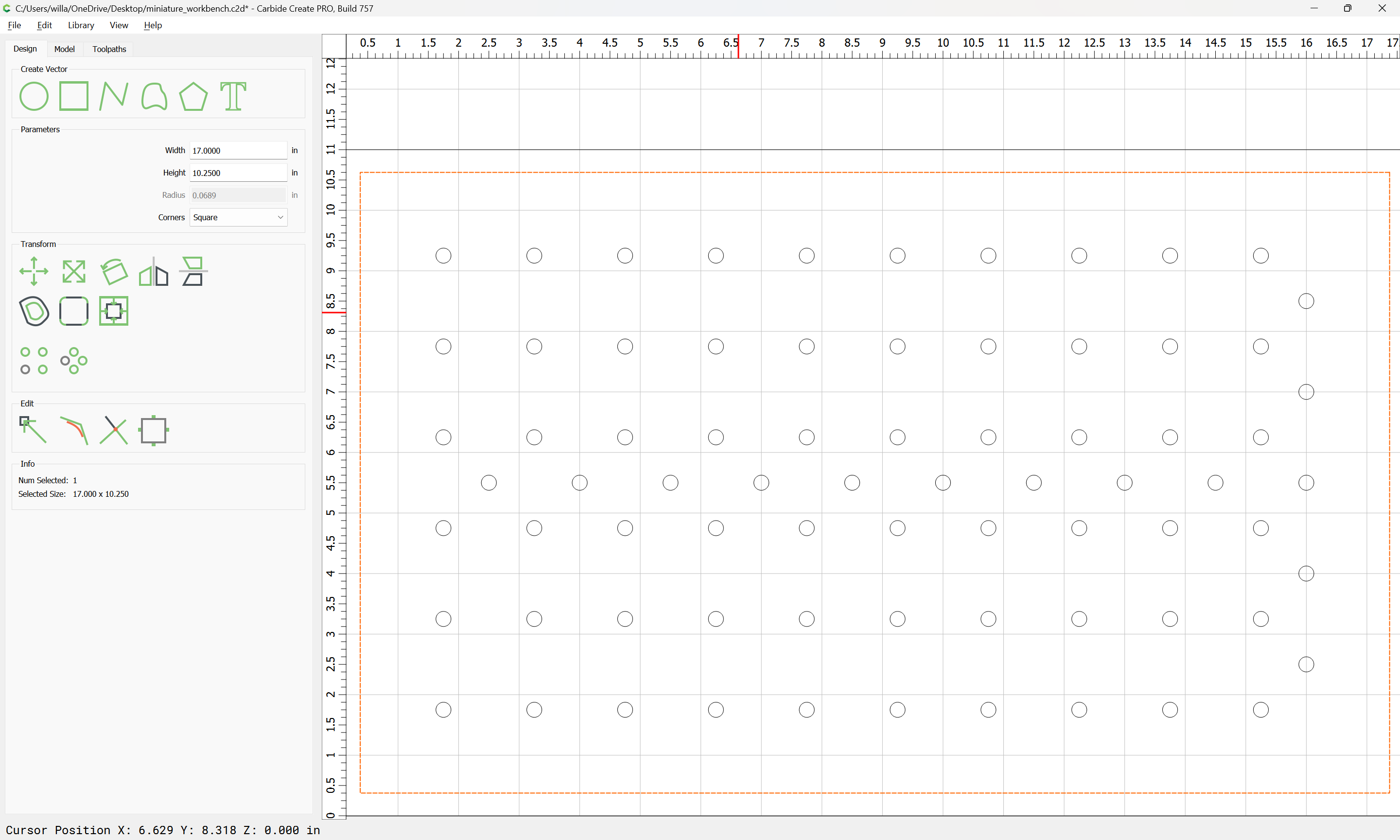Switch to the Design tab
Image resolution: width=1400 pixels, height=840 pixels.
point(25,49)
